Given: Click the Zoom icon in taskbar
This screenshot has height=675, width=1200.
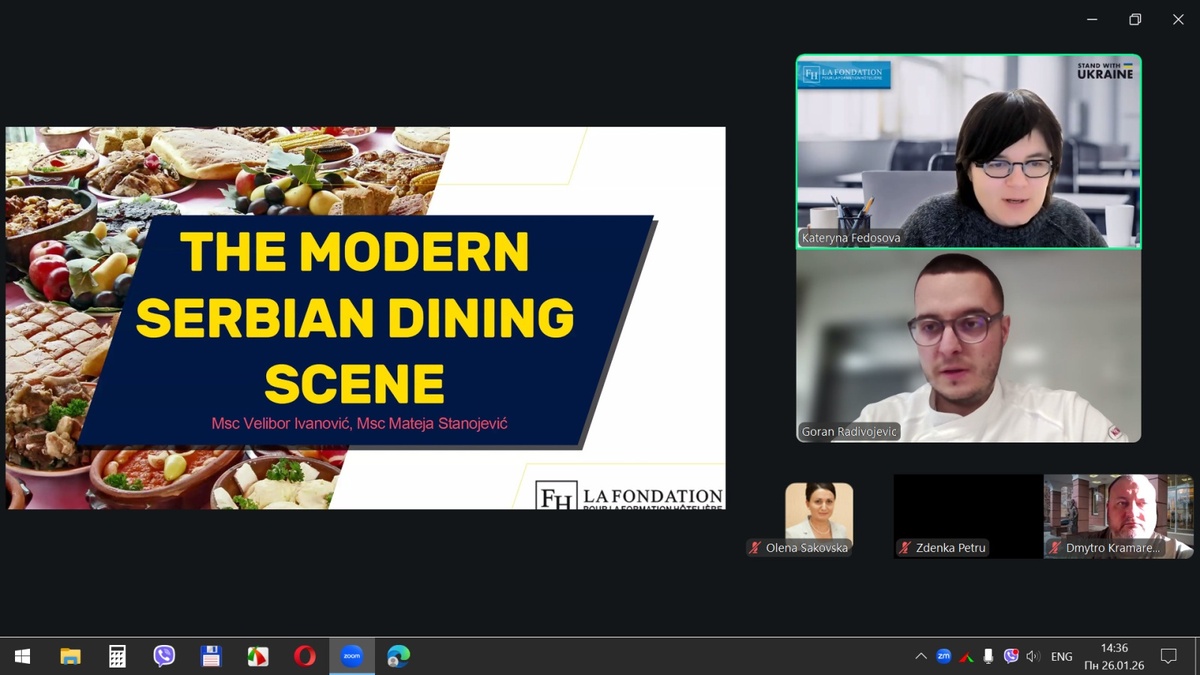Looking at the screenshot, I should (x=351, y=656).
